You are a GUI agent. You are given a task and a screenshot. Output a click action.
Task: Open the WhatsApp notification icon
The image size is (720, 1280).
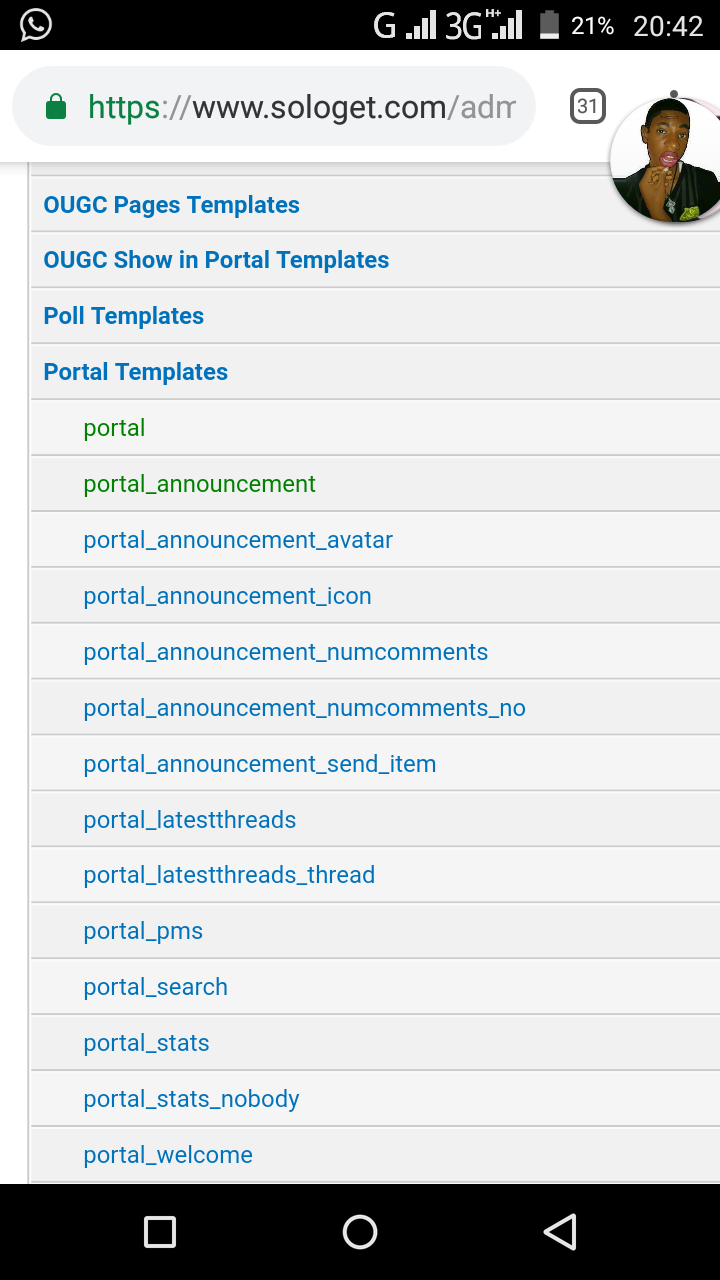pyautogui.click(x=35, y=25)
